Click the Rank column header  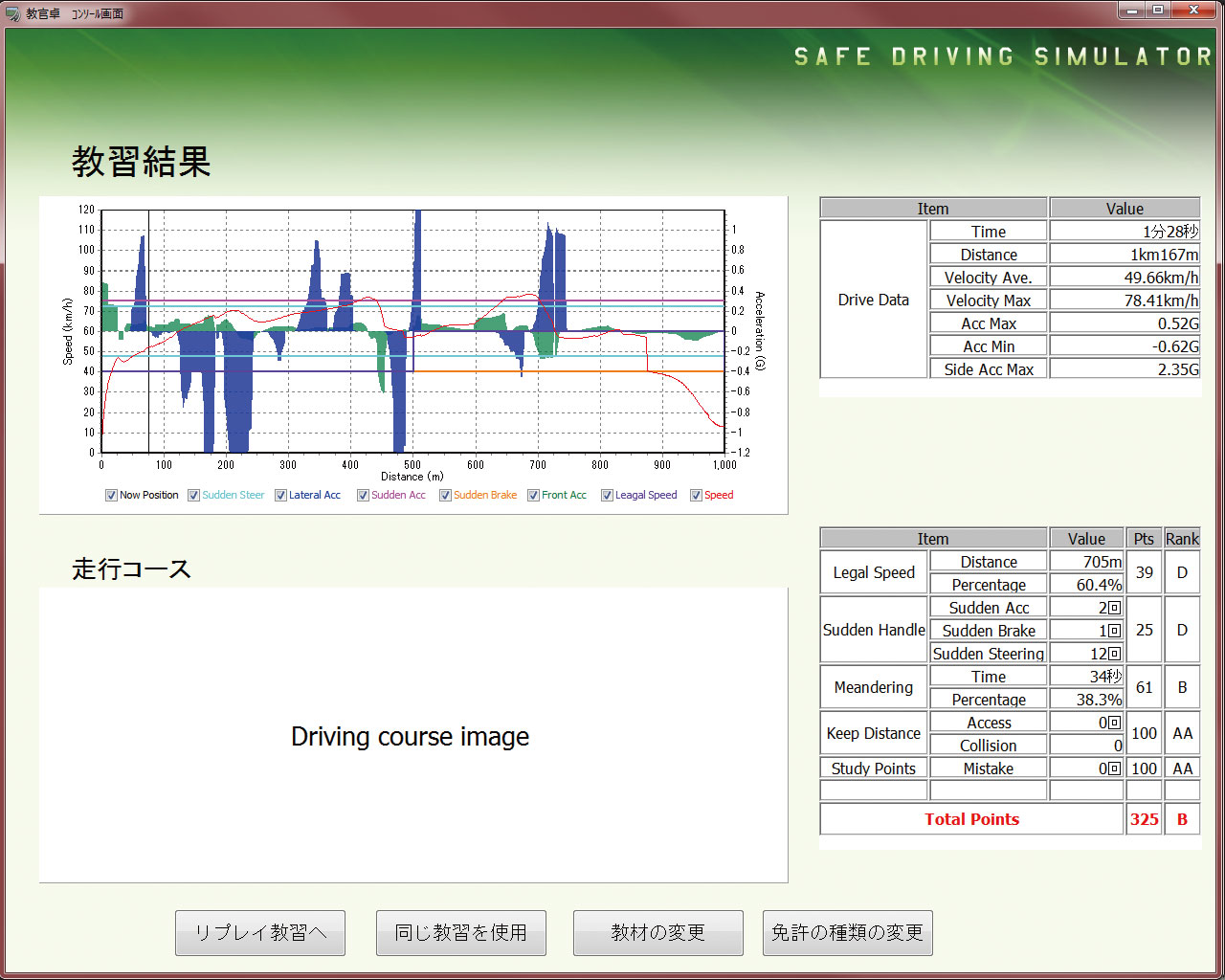(x=1182, y=539)
